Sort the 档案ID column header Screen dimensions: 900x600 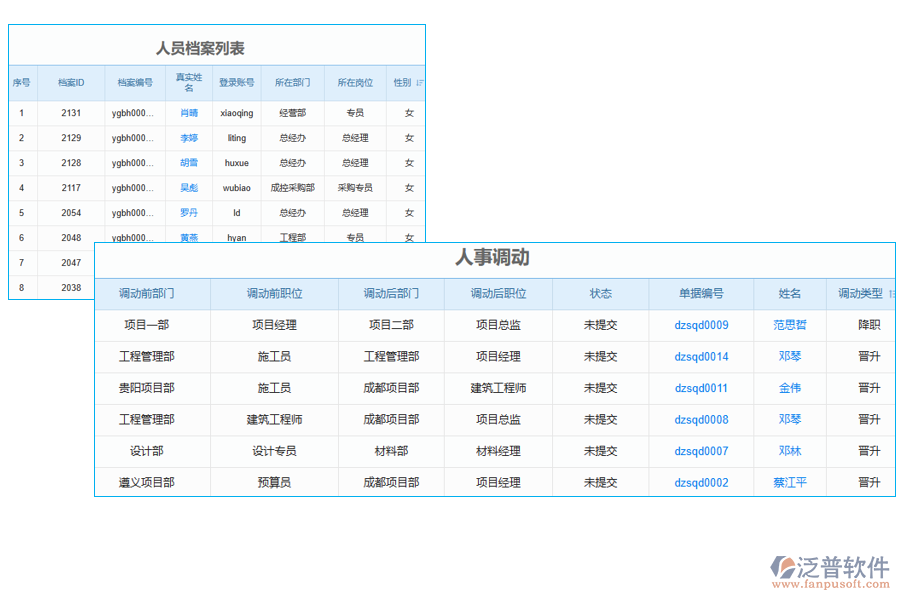point(73,82)
